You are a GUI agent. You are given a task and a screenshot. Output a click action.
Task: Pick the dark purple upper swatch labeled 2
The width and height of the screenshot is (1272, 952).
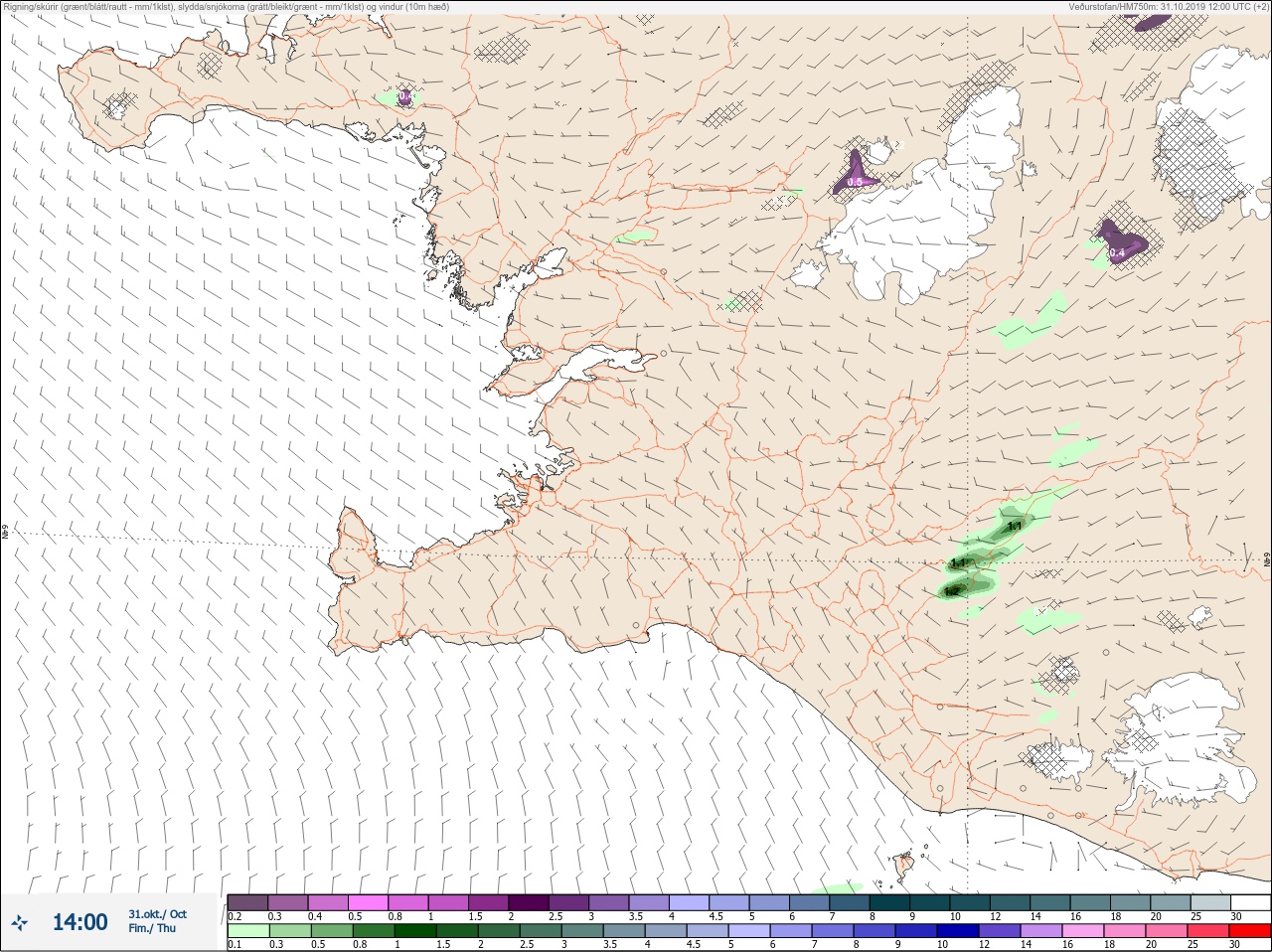529,902
